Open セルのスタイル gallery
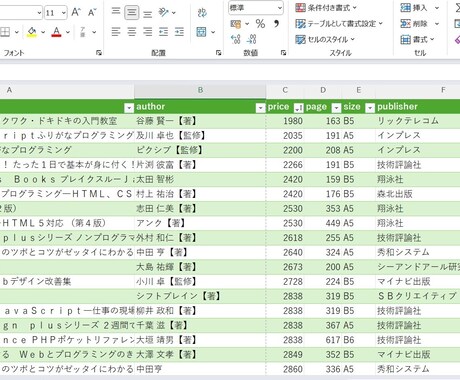The image size is (460, 380). (x=325, y=40)
